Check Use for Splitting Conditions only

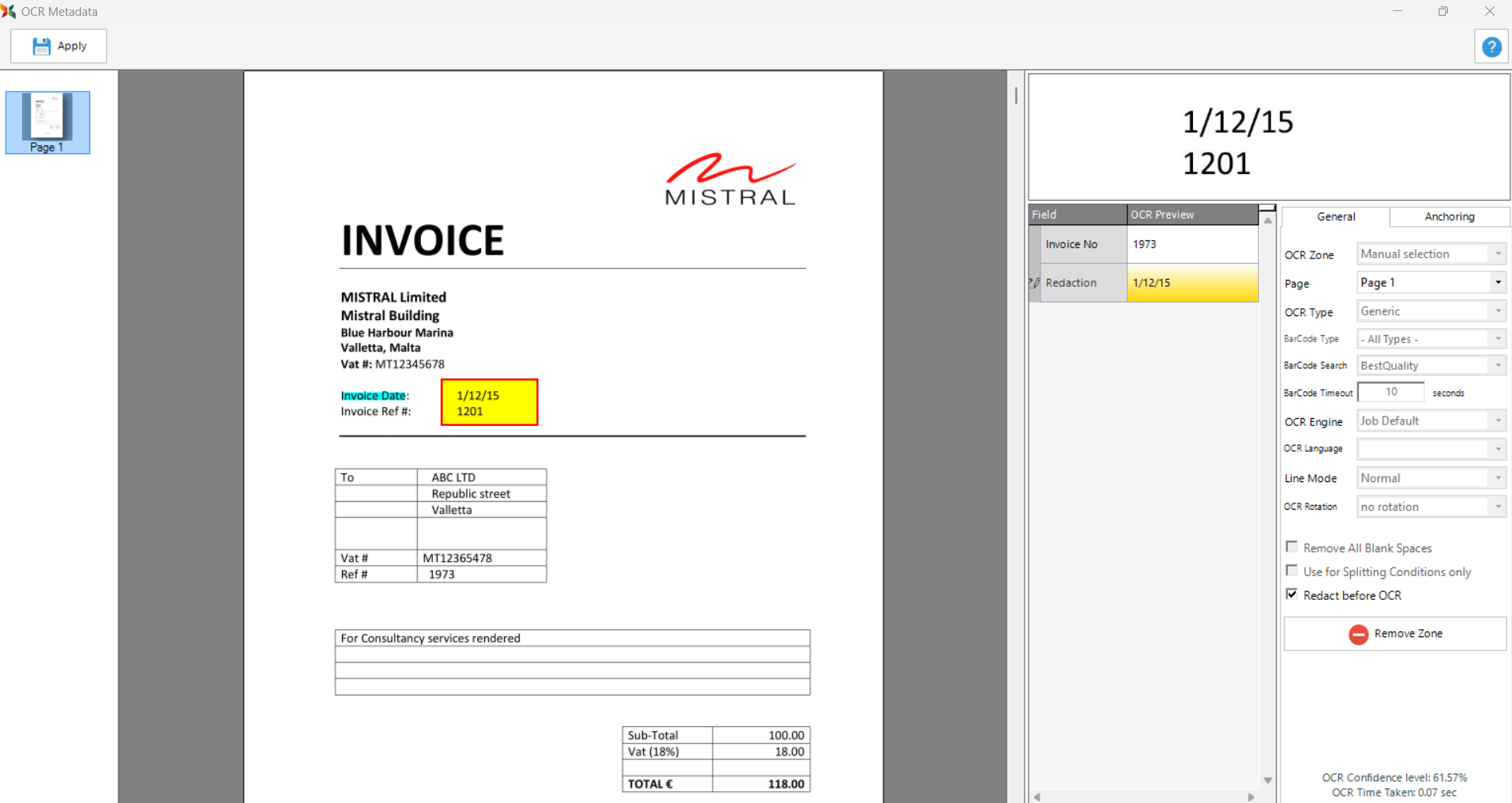coord(1292,571)
